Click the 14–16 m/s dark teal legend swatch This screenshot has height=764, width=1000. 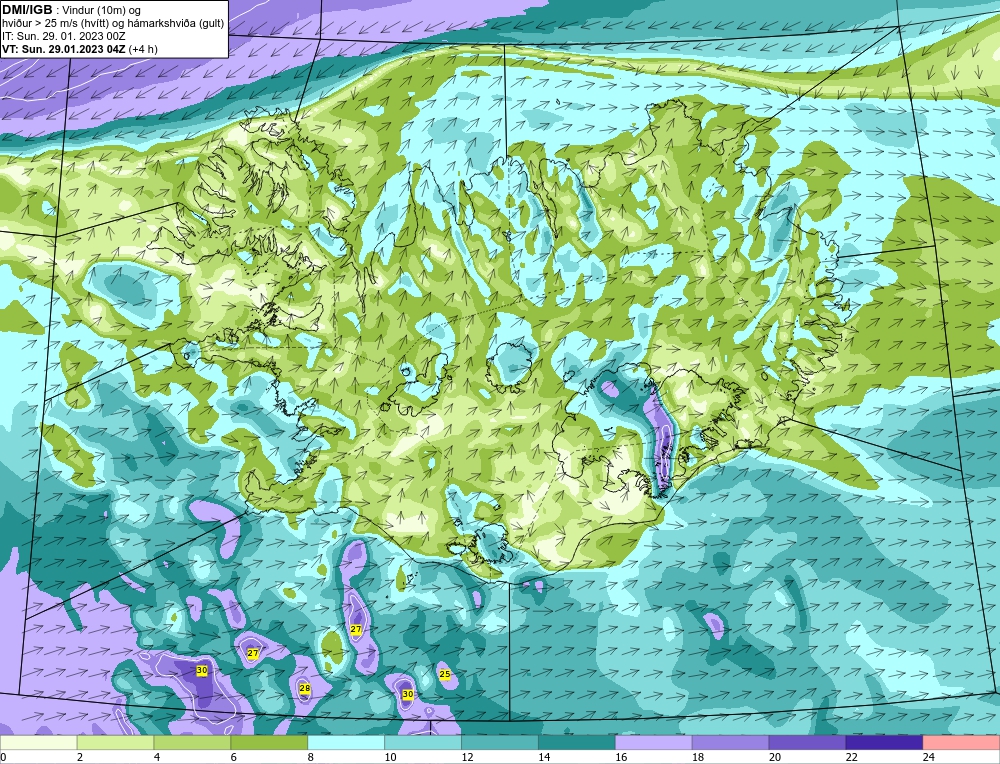577,743
